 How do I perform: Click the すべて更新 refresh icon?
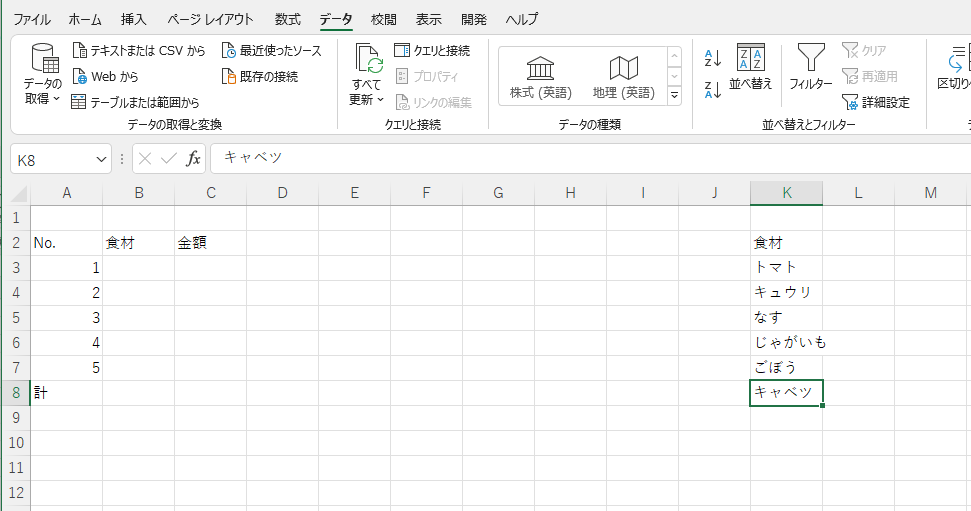point(369,59)
